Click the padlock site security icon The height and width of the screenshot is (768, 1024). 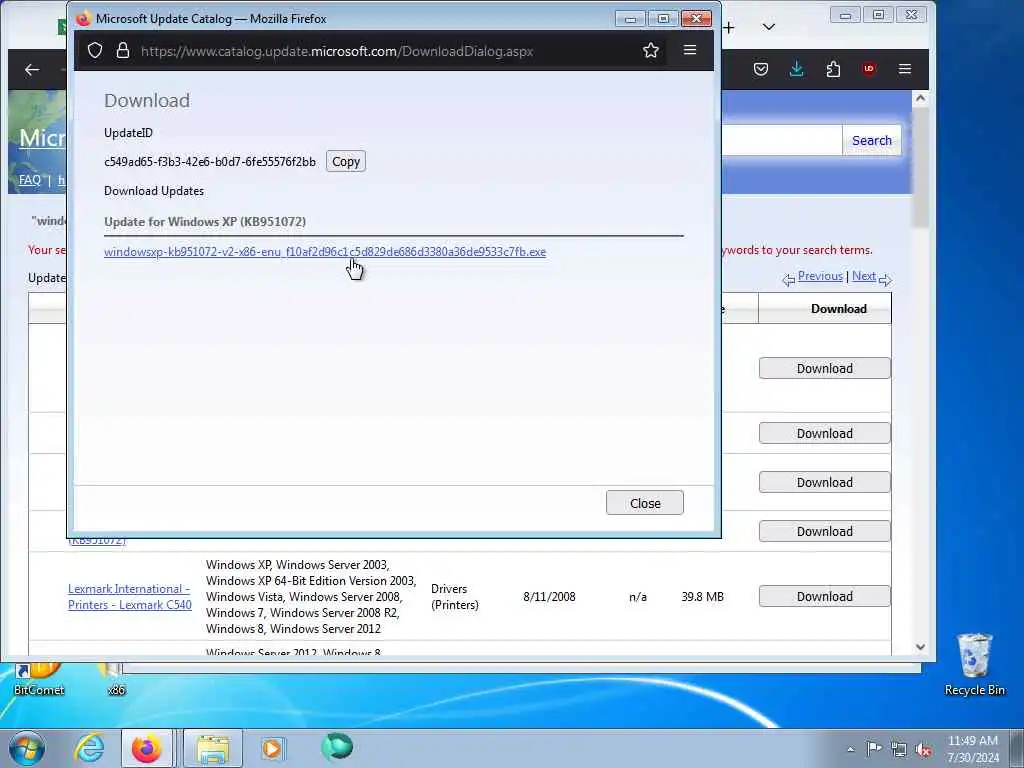(123, 50)
